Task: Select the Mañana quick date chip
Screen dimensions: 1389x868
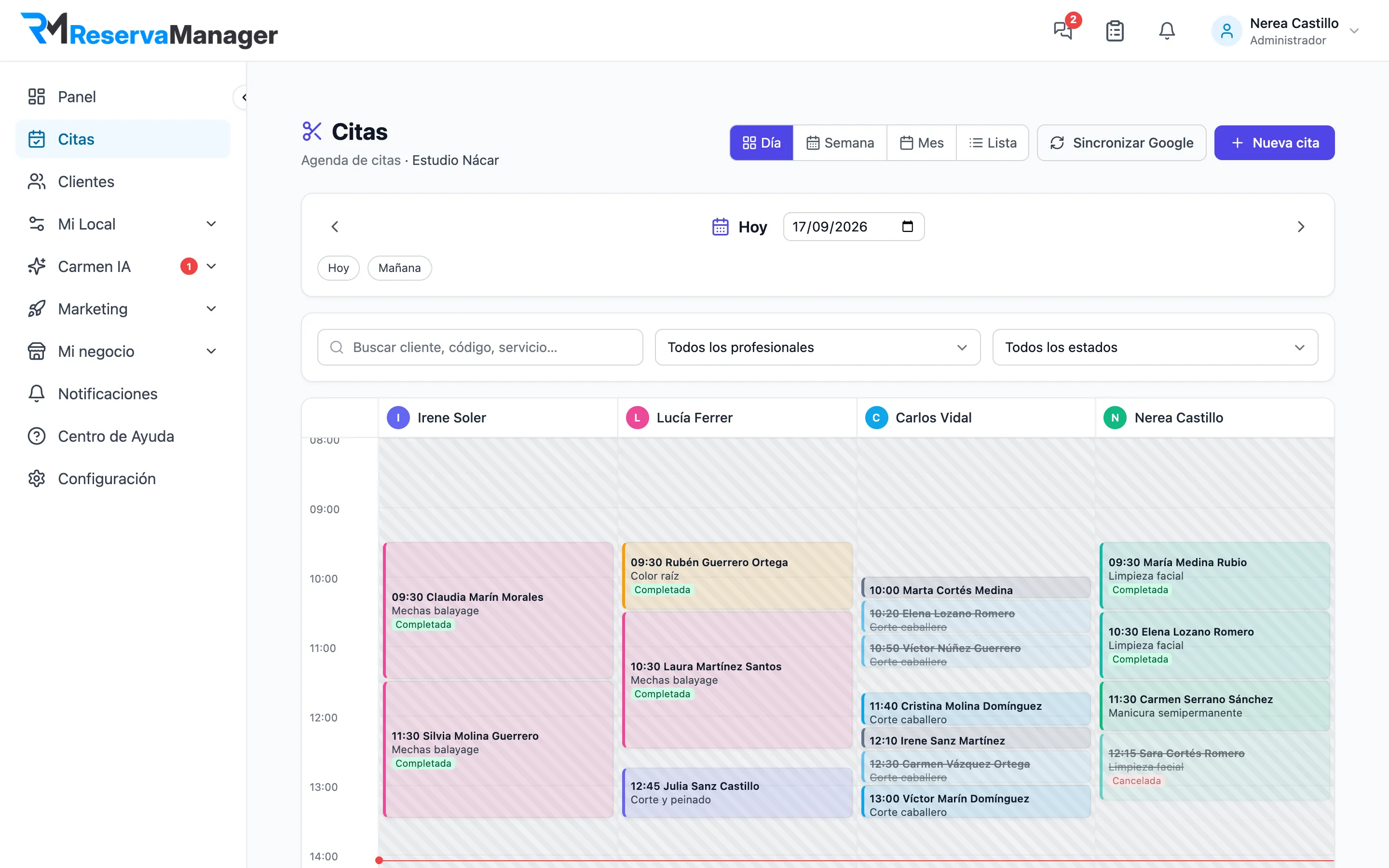Action: (x=399, y=268)
